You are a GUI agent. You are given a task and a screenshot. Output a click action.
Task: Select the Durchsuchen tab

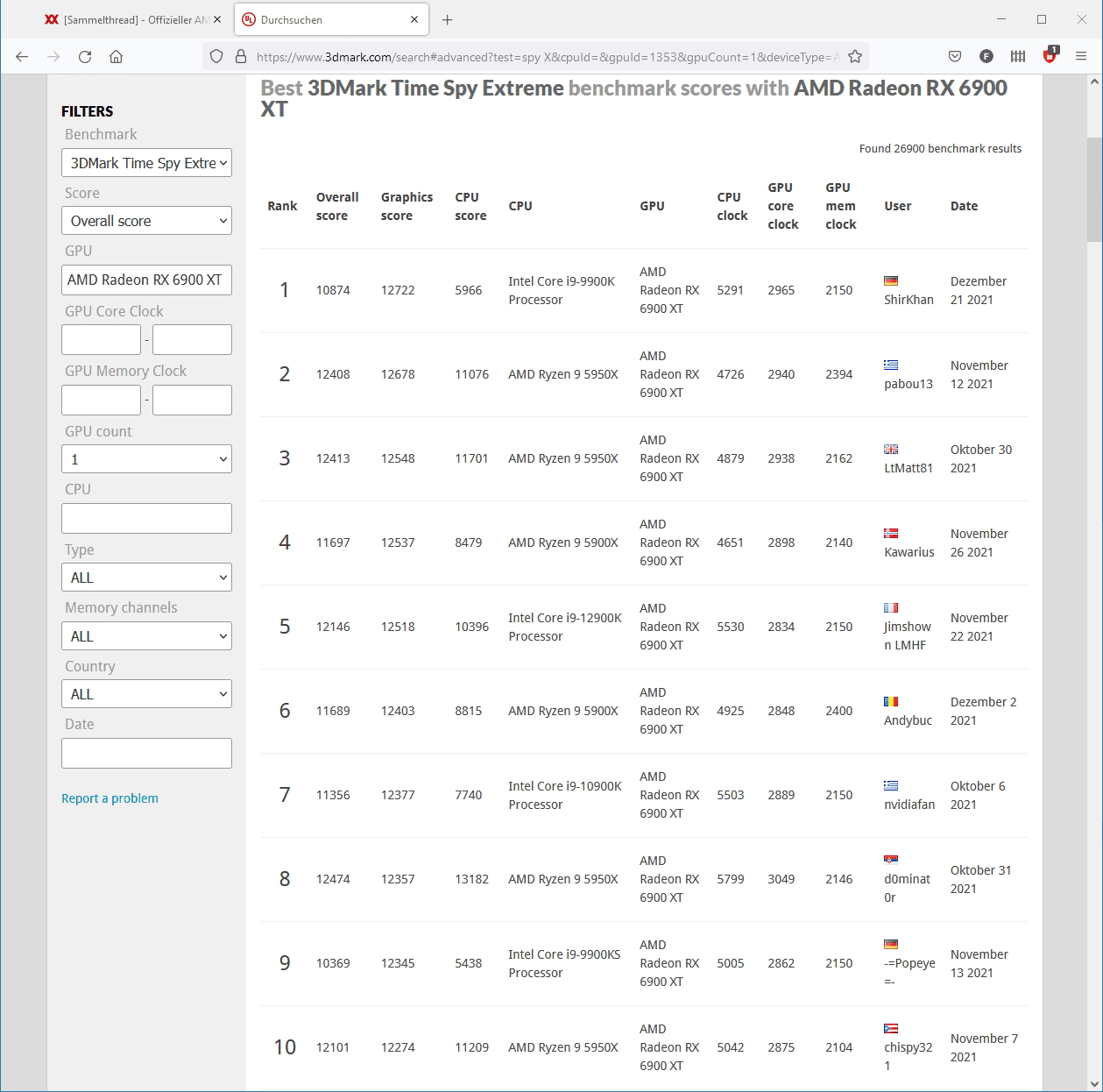[x=331, y=19]
